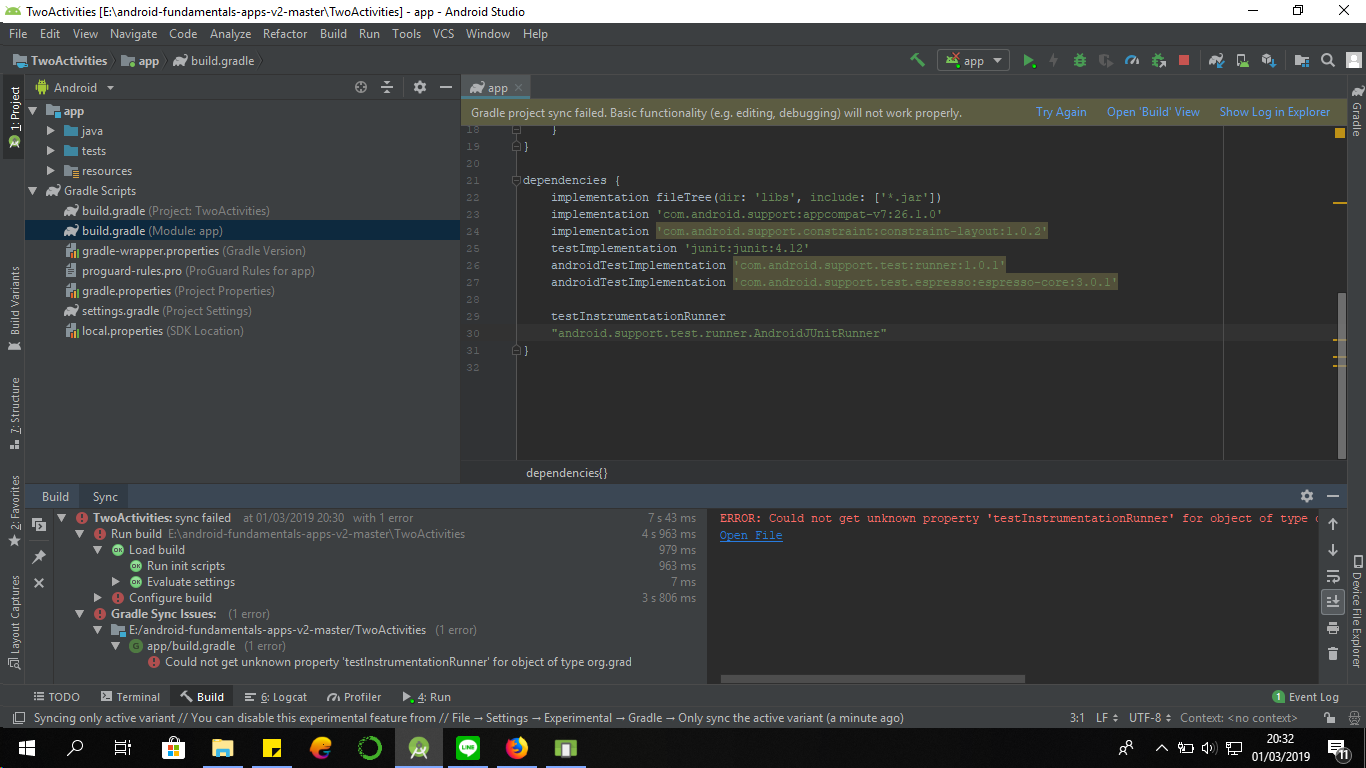The height and width of the screenshot is (768, 1366).
Task: Open the Refactor menu
Action: pos(285,33)
